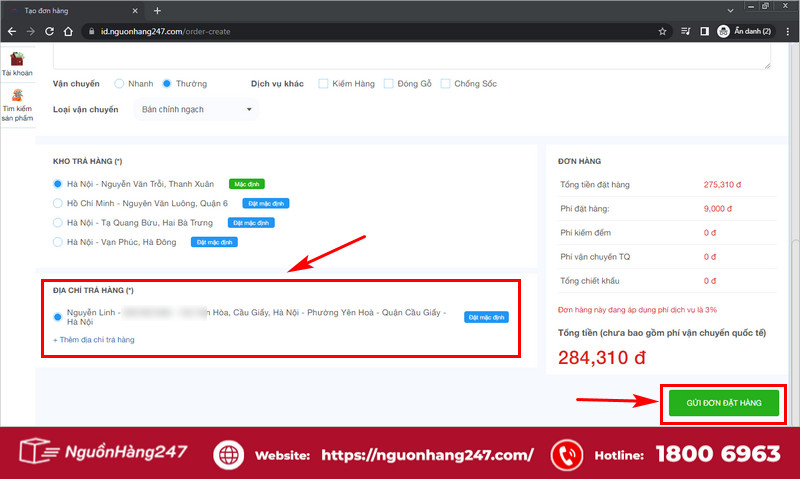The width and height of the screenshot is (800, 479).
Task: Open browser three-dot menu
Action: click(x=787, y=31)
